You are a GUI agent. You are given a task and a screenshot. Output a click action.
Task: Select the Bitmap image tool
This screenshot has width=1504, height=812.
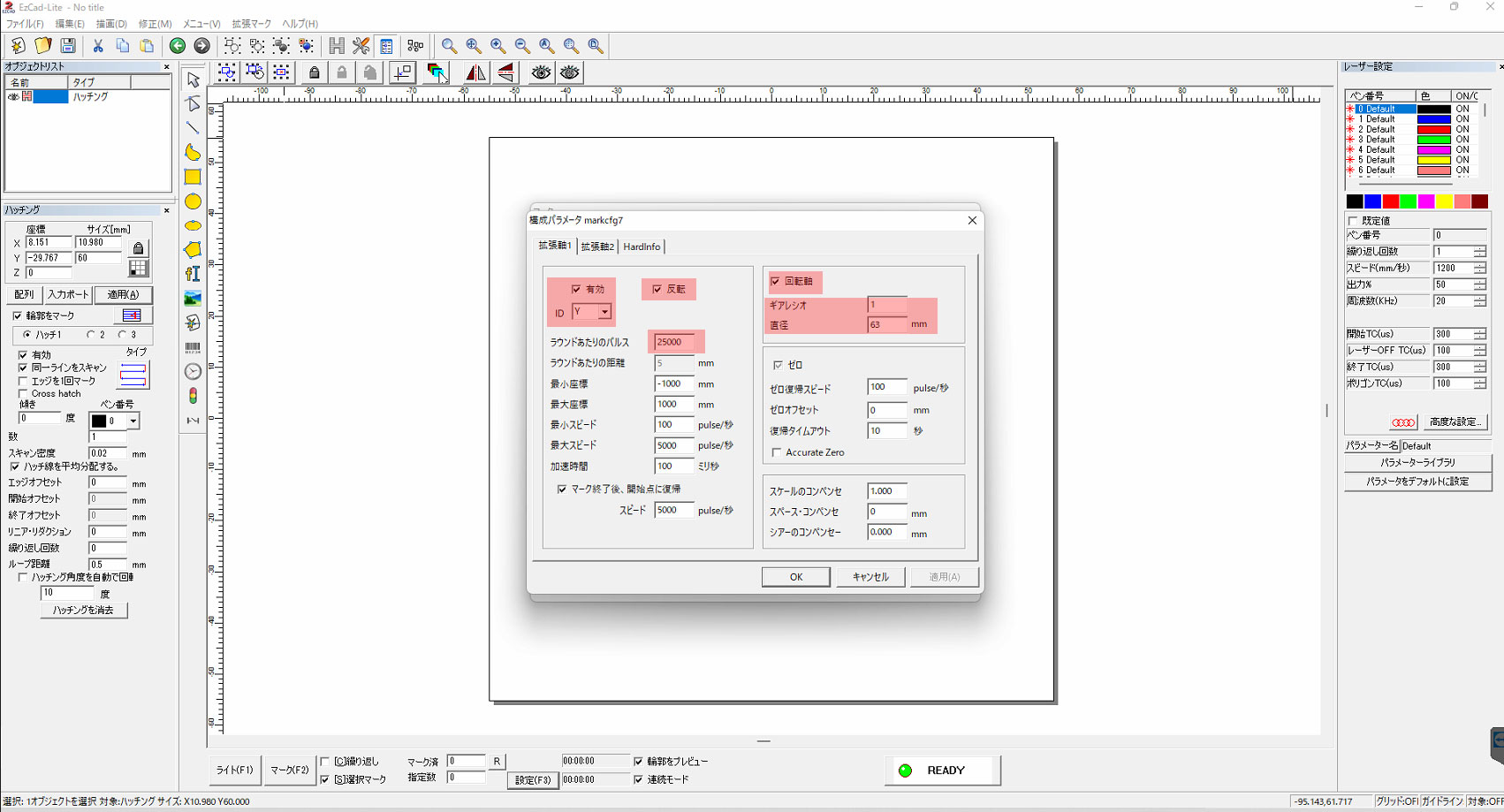tap(193, 299)
